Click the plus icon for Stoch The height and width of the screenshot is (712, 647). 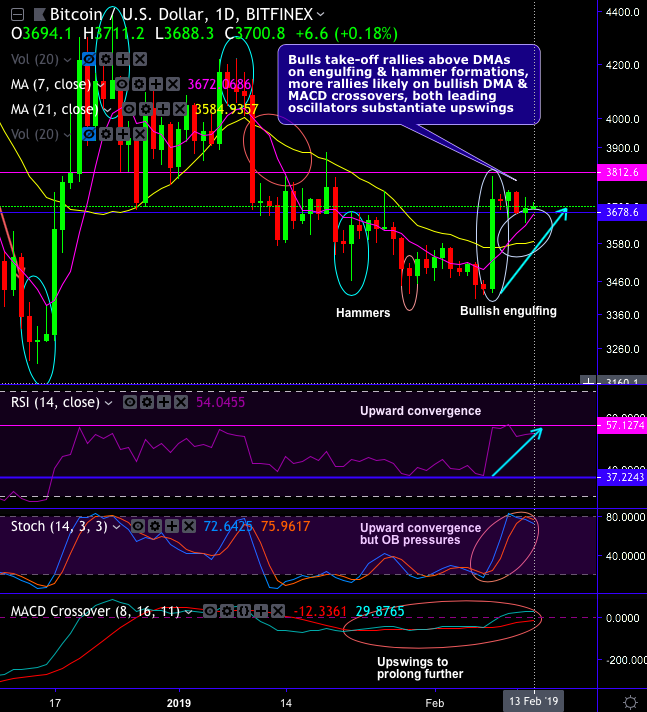click(172, 526)
